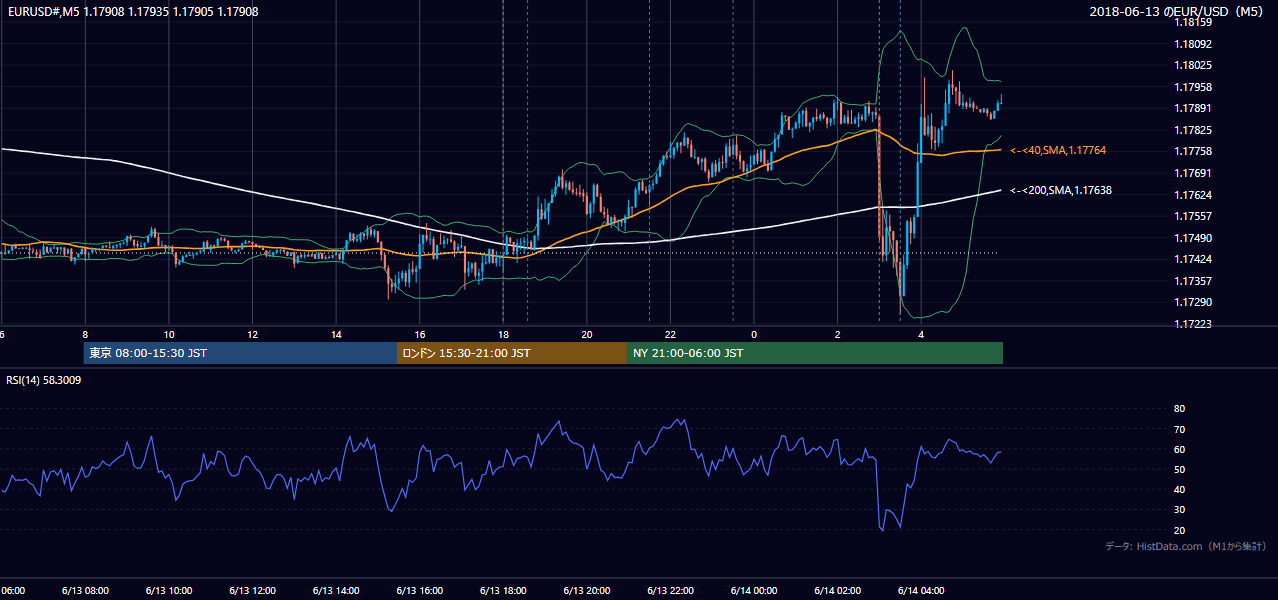This screenshot has width=1278, height=600.
Task: Click the 6/13 16:00 bottom date label
Action: (420, 590)
